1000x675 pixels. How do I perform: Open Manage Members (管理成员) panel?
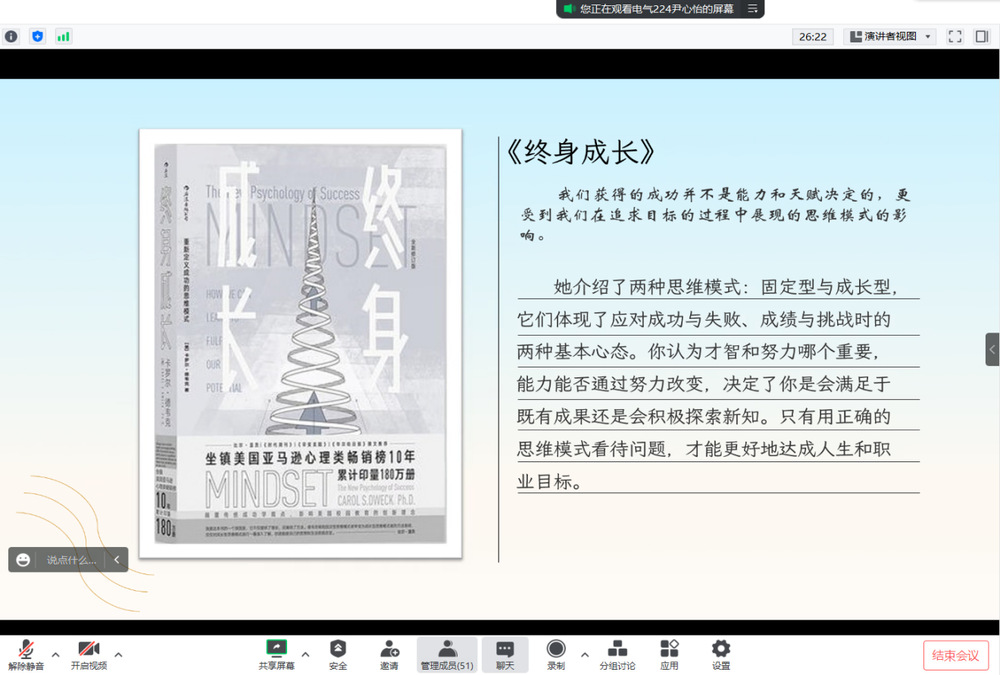[447, 655]
